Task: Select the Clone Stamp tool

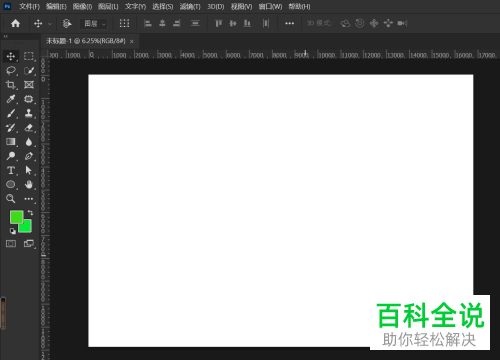Action: click(29, 113)
